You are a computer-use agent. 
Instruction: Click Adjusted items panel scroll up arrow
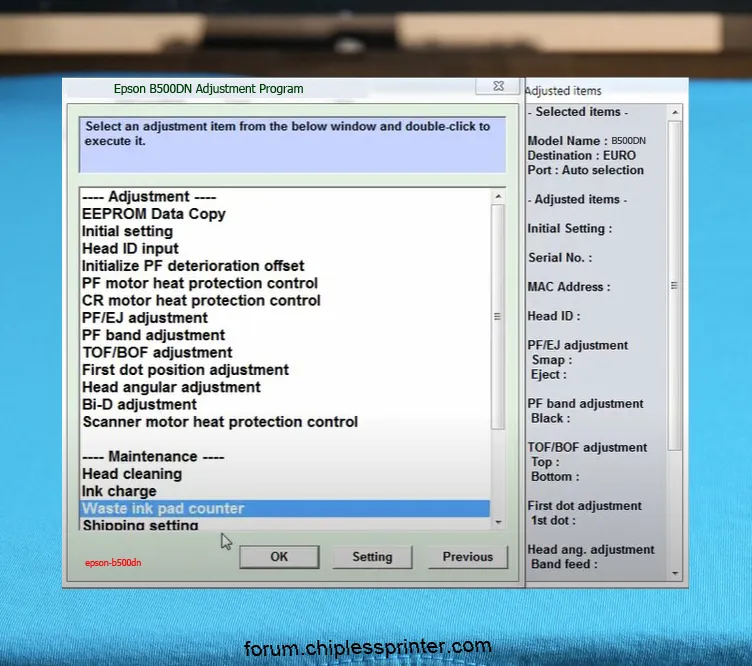click(675, 113)
